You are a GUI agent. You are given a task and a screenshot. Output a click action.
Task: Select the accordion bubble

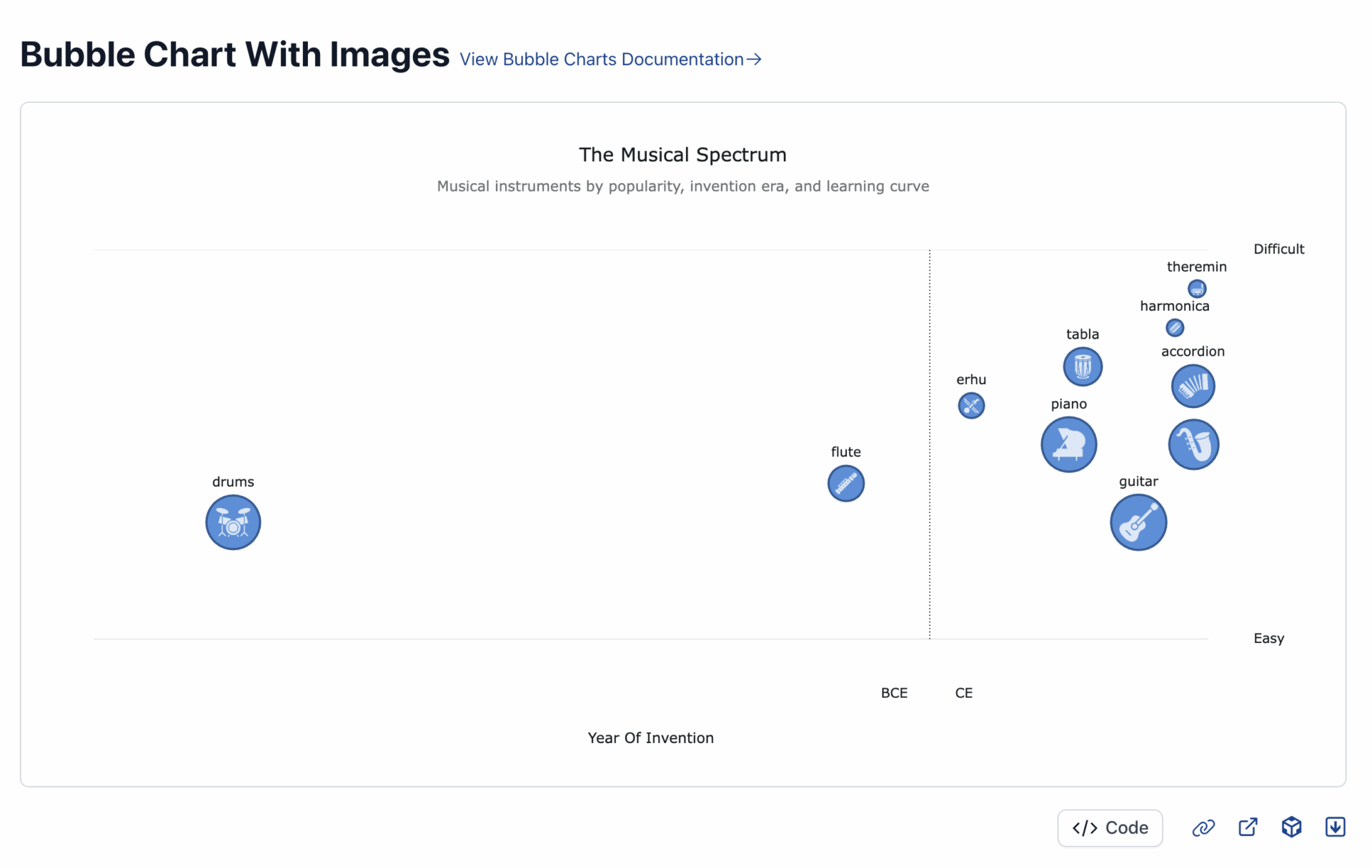point(1193,386)
